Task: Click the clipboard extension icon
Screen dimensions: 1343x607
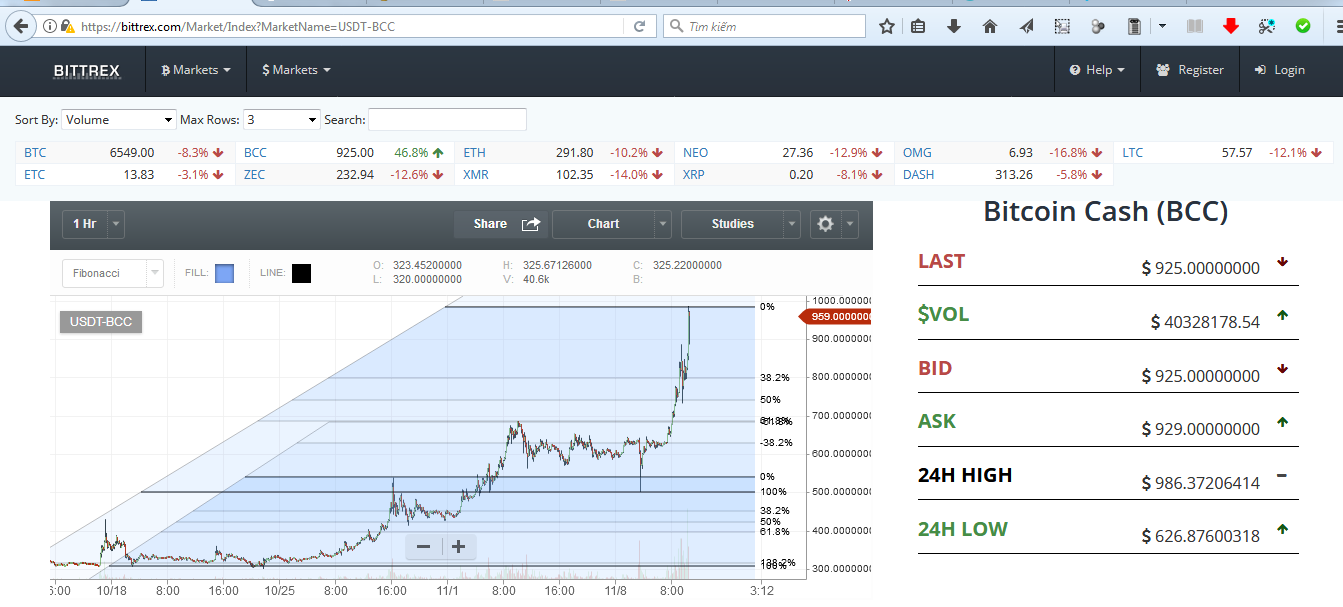Action: [x=1134, y=26]
